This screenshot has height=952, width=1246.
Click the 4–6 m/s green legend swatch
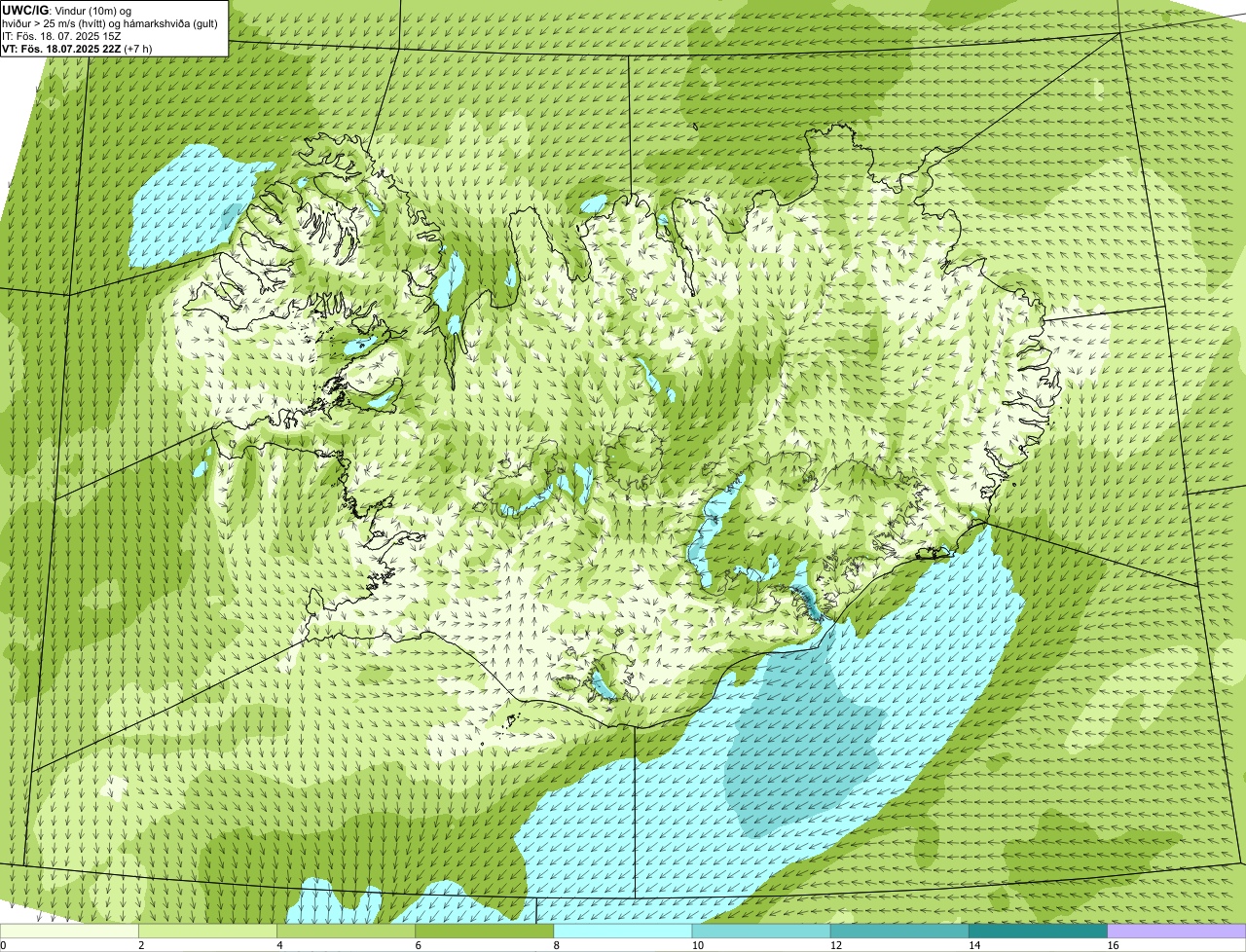tap(348, 931)
